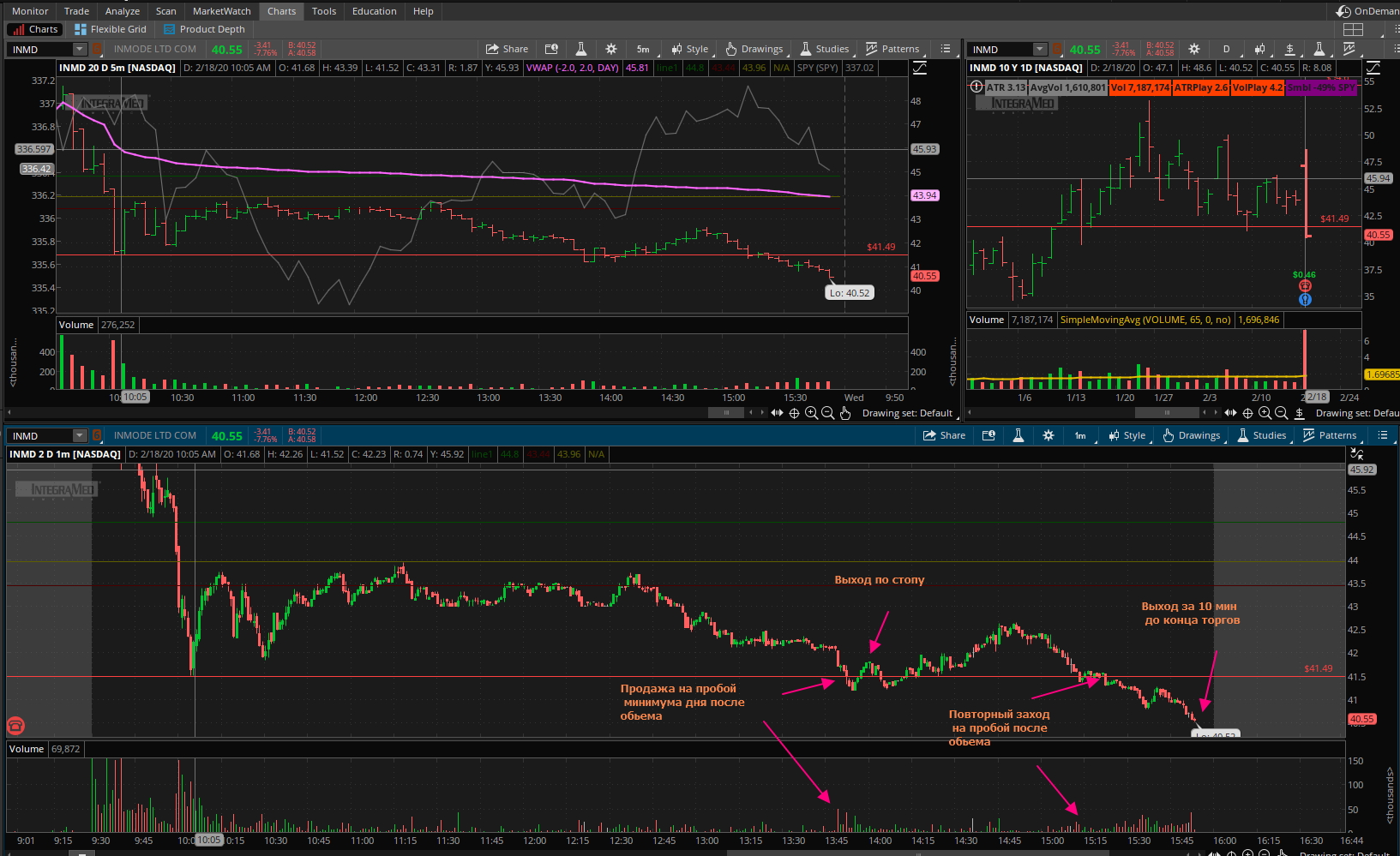Image resolution: width=1400 pixels, height=856 pixels.
Task: Open the Style menu in the 5m chart
Action: 689,49
